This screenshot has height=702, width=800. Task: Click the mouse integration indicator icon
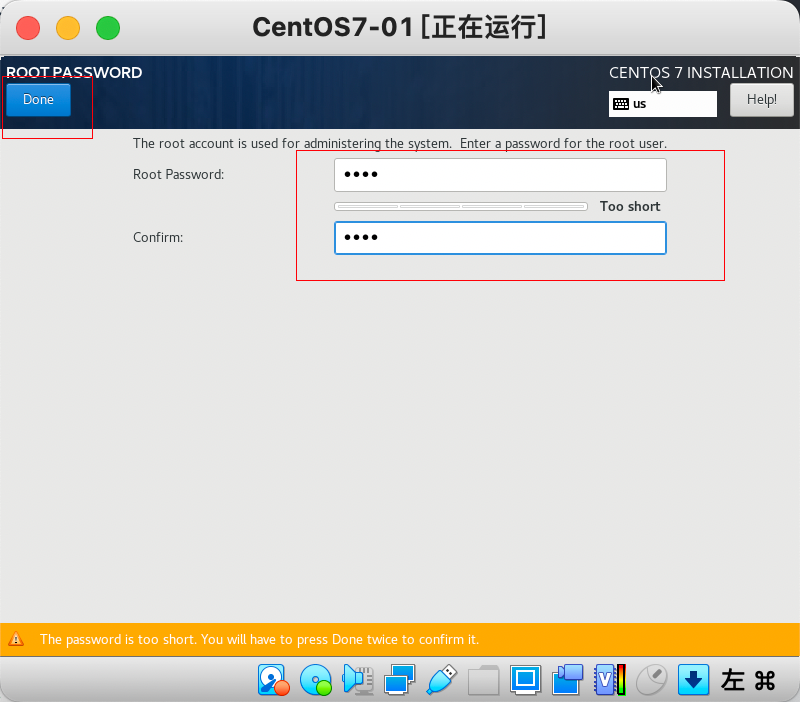coord(652,680)
